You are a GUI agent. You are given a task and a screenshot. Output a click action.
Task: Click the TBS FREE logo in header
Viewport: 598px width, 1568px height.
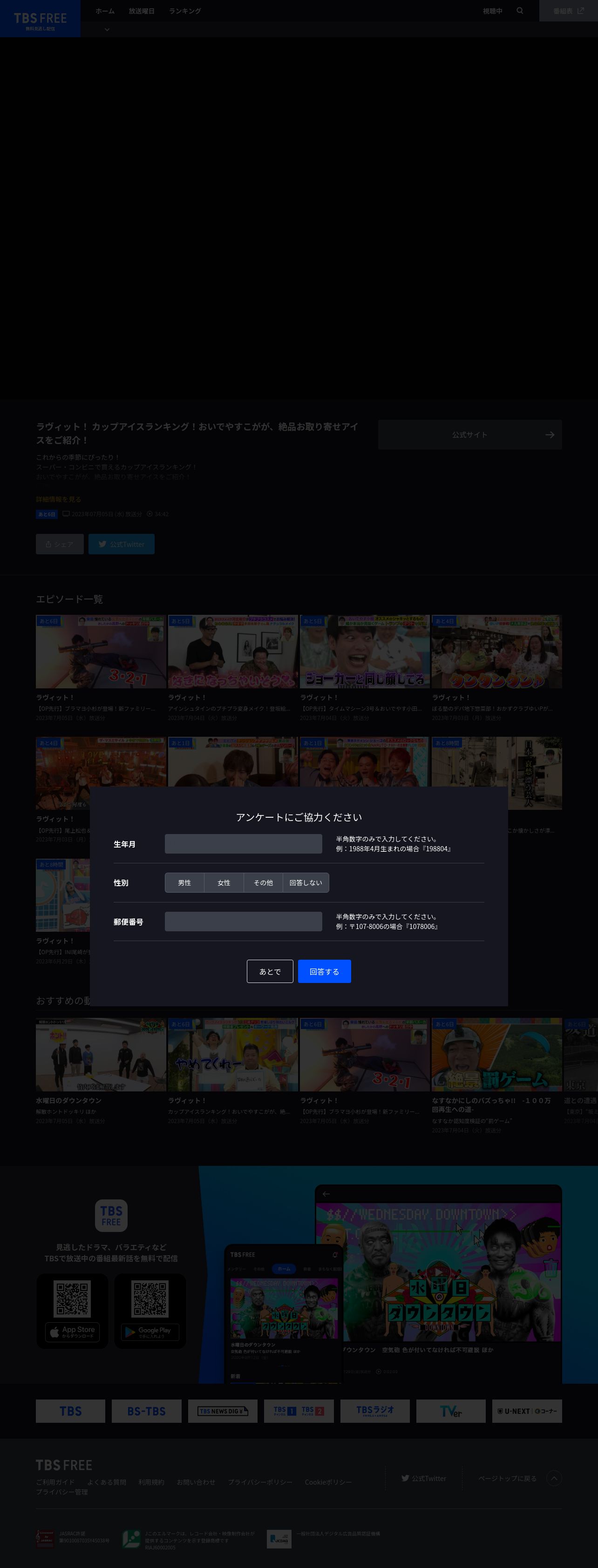pos(40,19)
